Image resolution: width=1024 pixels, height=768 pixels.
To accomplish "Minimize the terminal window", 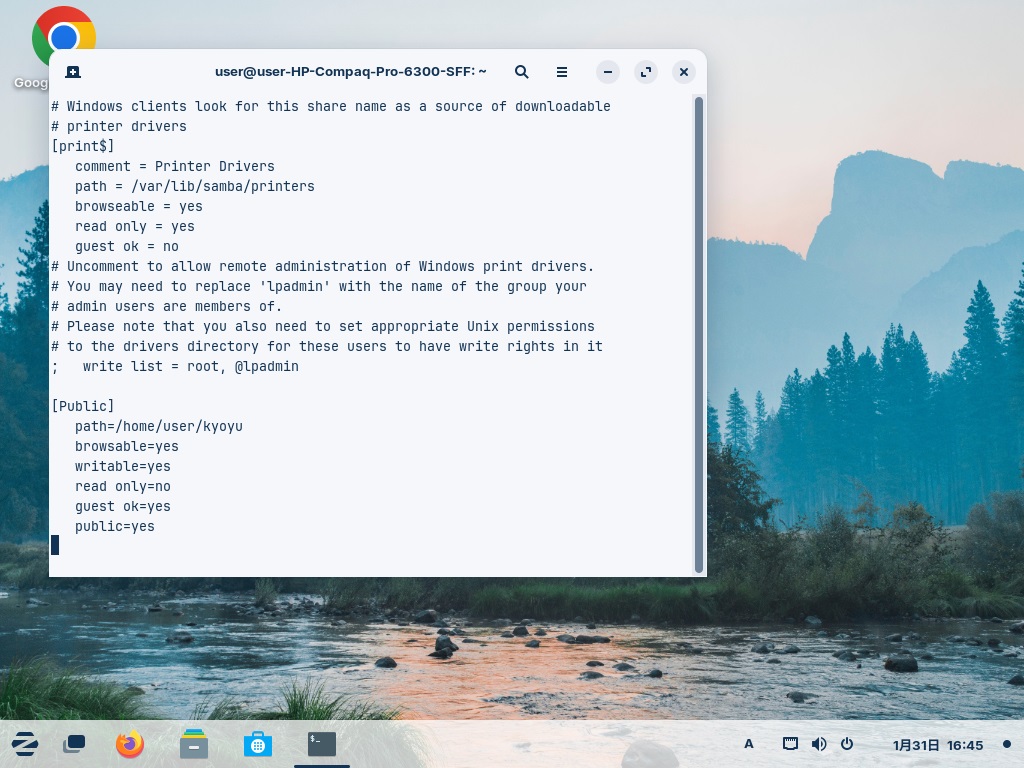I will click(608, 72).
